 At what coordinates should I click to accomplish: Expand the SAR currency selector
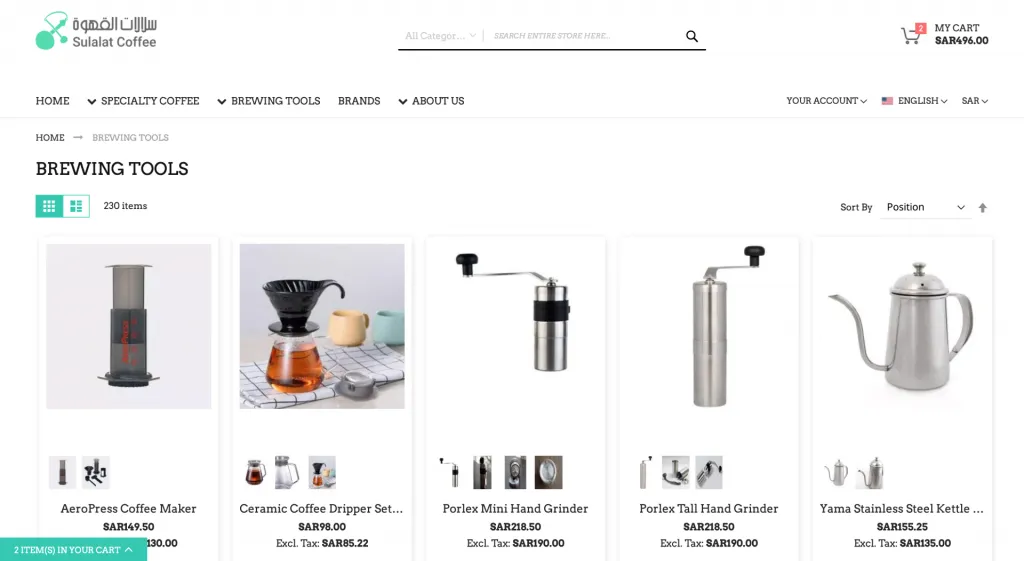pos(974,101)
